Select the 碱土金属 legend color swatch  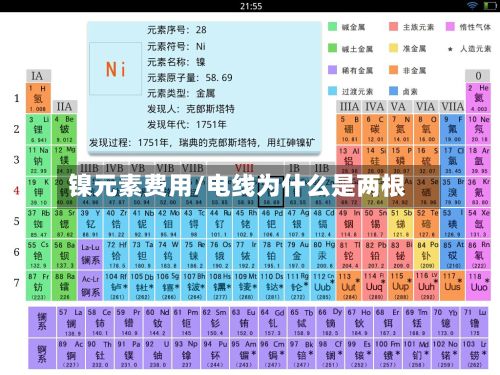click(332, 48)
